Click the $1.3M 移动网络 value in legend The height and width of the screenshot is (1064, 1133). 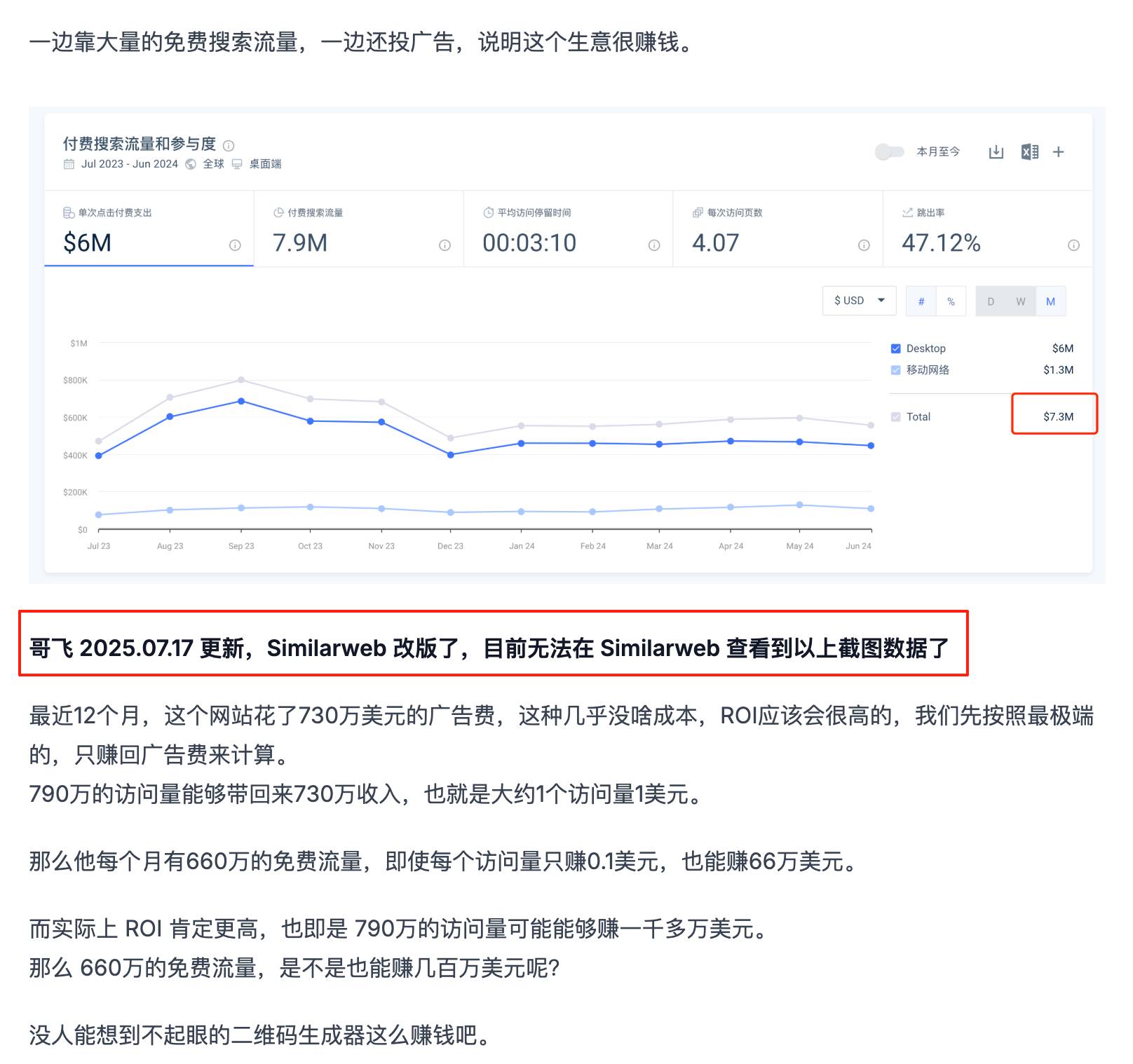(x=1058, y=370)
